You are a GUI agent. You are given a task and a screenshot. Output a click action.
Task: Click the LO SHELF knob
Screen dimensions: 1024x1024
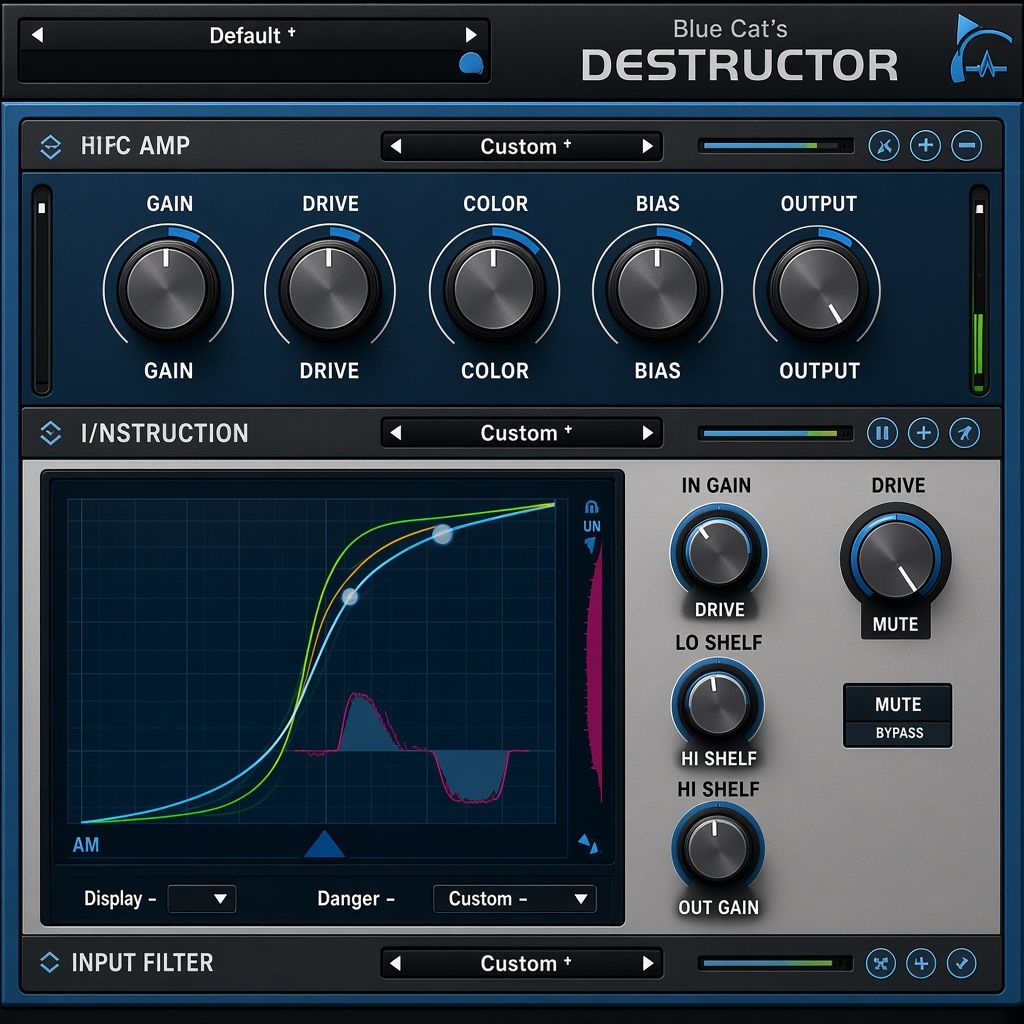click(718, 704)
